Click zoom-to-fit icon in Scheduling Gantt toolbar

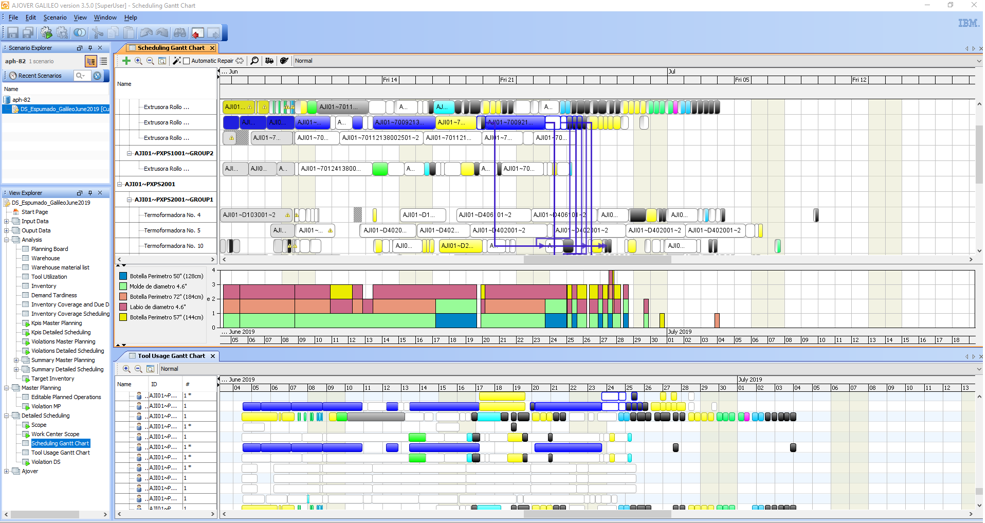[162, 61]
